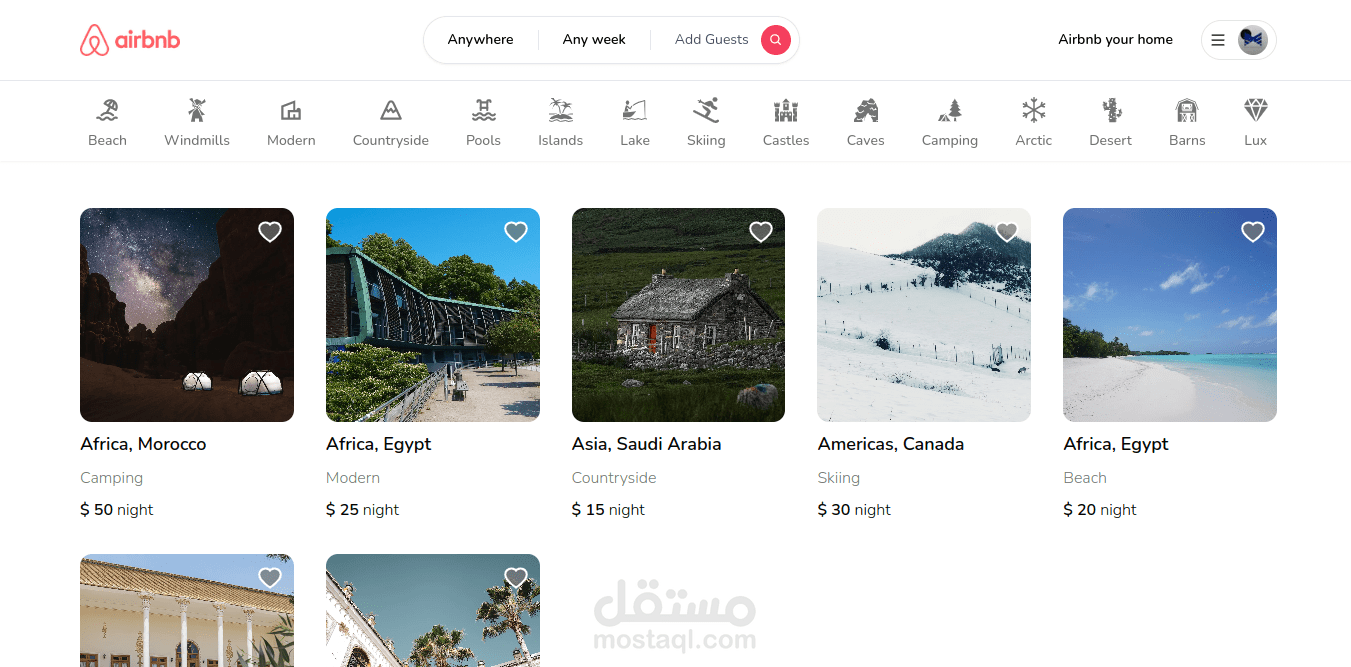
Task: Click the $ 50 night price
Action: tap(117, 510)
